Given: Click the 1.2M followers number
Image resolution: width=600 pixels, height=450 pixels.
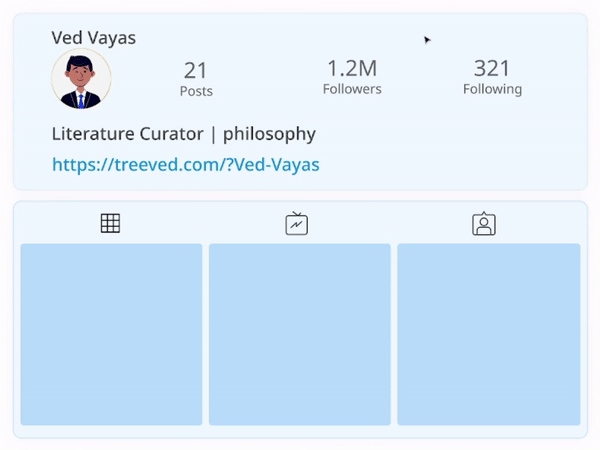Looking at the screenshot, I should coord(352,68).
